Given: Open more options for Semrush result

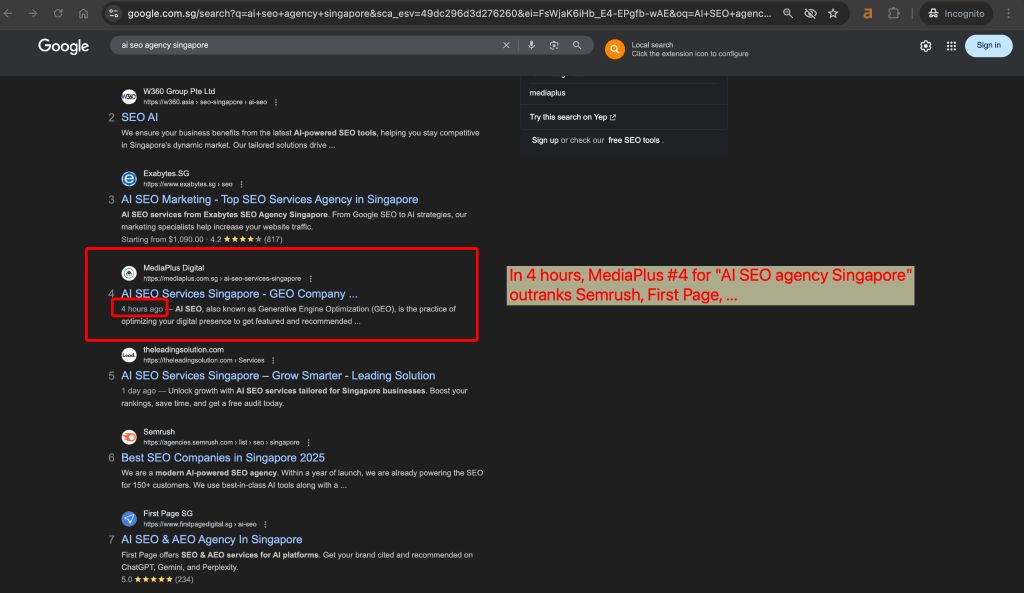Looking at the screenshot, I should click(308, 443).
